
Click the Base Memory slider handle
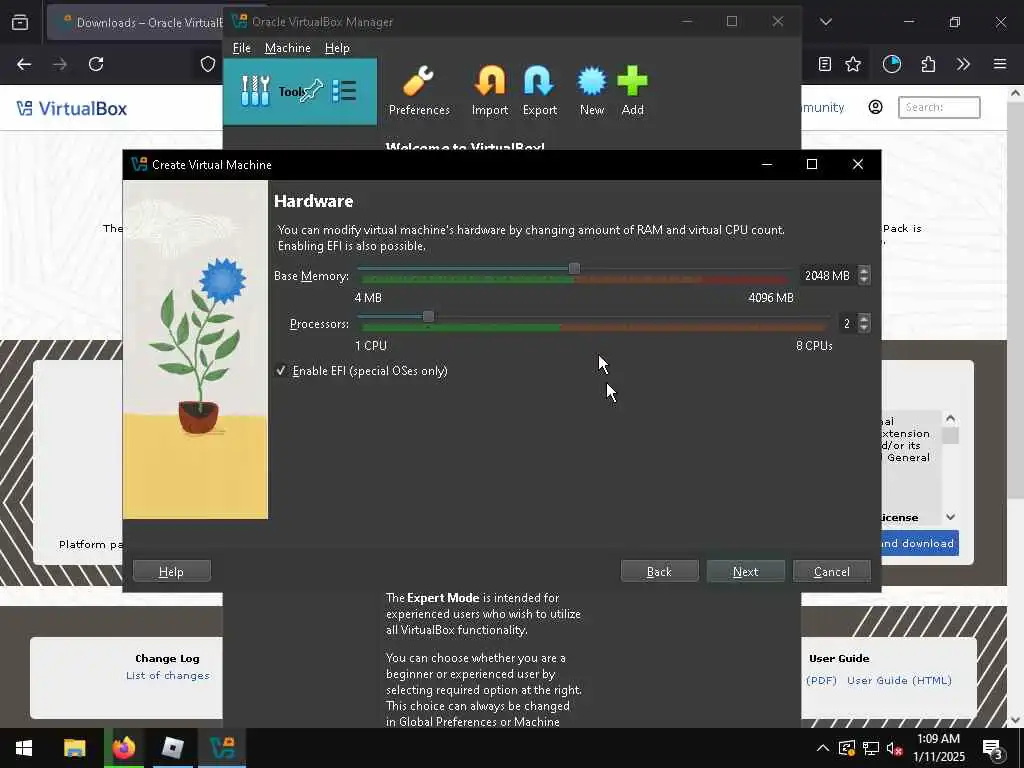pyautogui.click(x=574, y=268)
